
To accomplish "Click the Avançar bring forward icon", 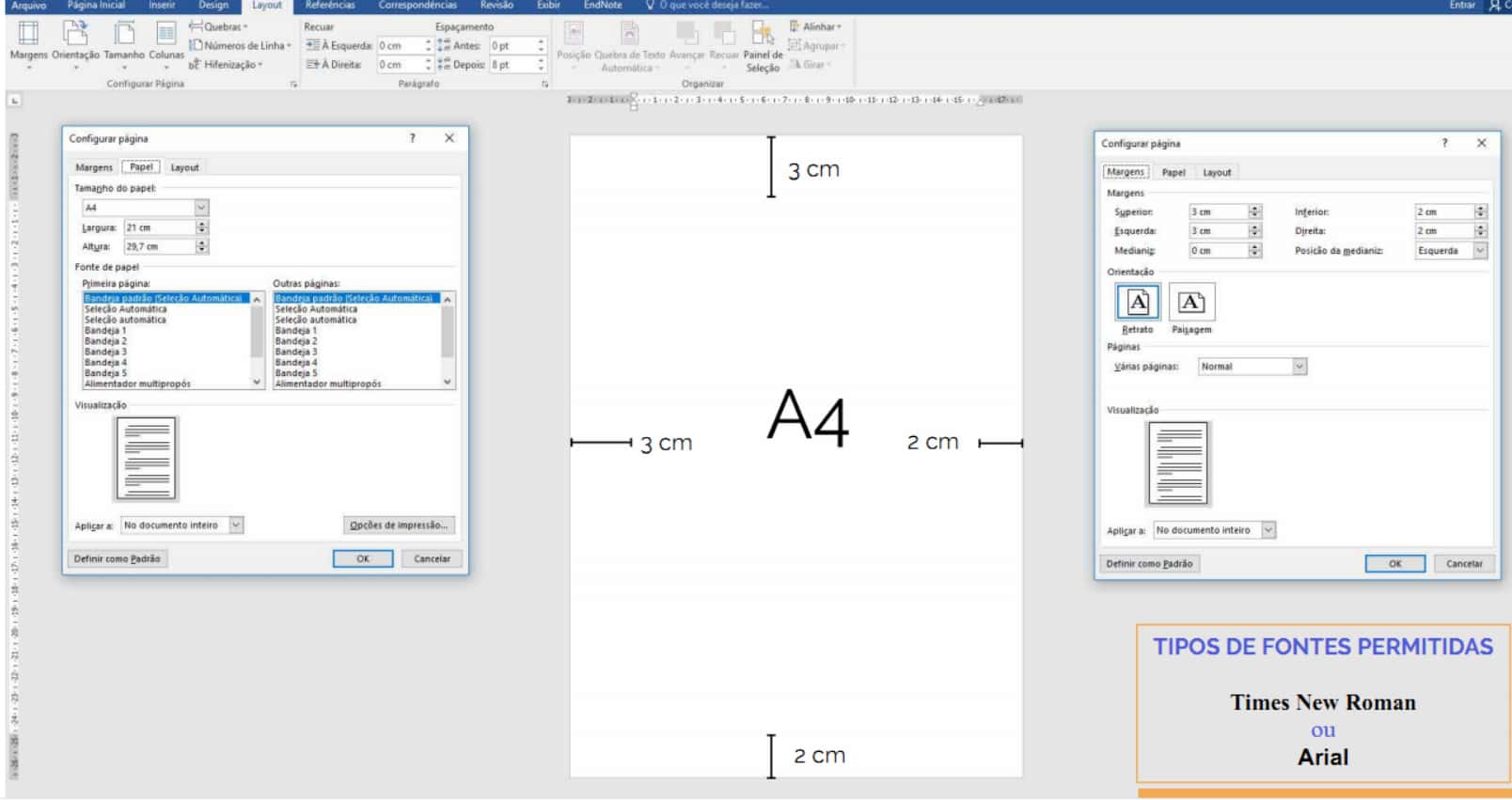I will point(687,43).
